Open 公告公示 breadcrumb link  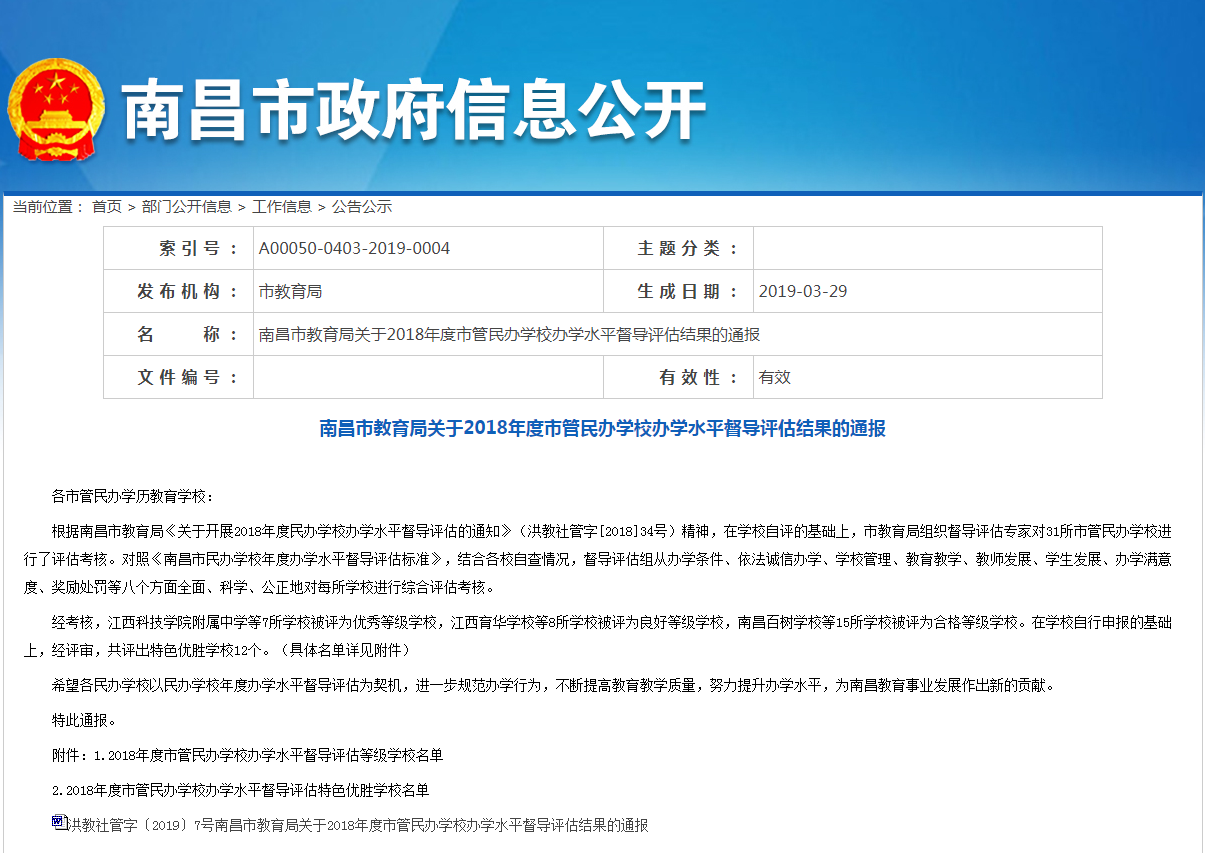[x=362, y=207]
